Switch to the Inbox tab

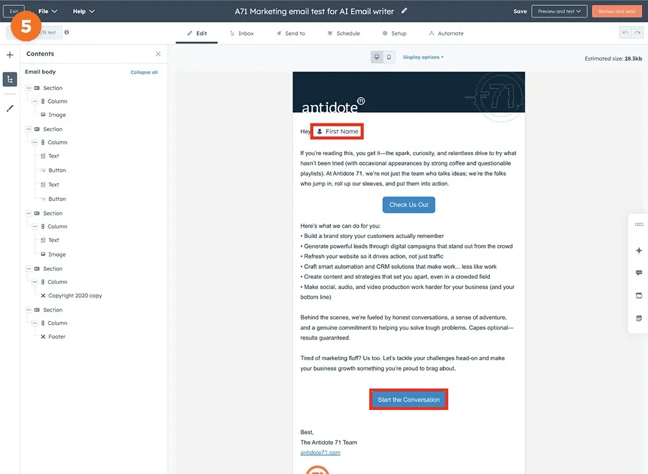point(242,33)
